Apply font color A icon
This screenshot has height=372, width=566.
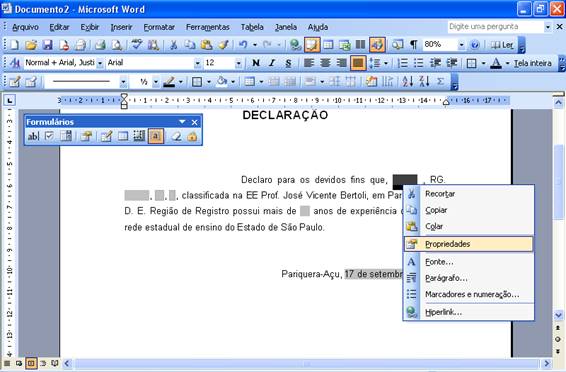[x=497, y=63]
